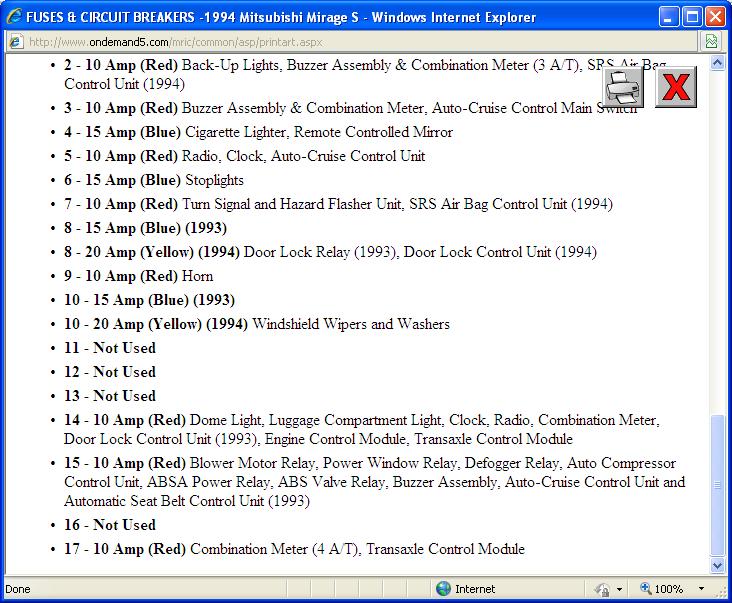Click the "3 - 10 Amp (Red)" fuse entry
The image size is (732, 603).
(350, 108)
